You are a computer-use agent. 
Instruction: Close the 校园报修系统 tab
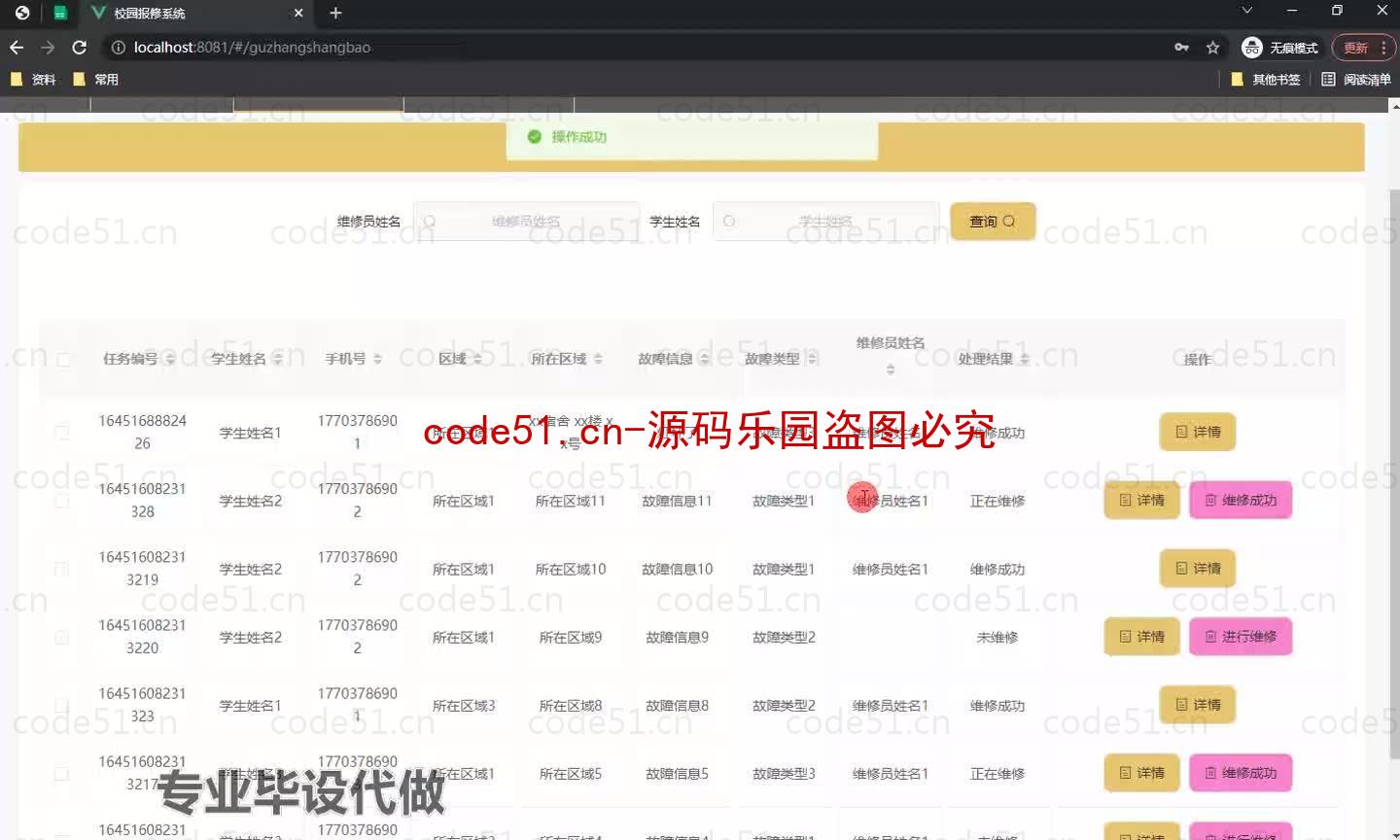point(298,13)
